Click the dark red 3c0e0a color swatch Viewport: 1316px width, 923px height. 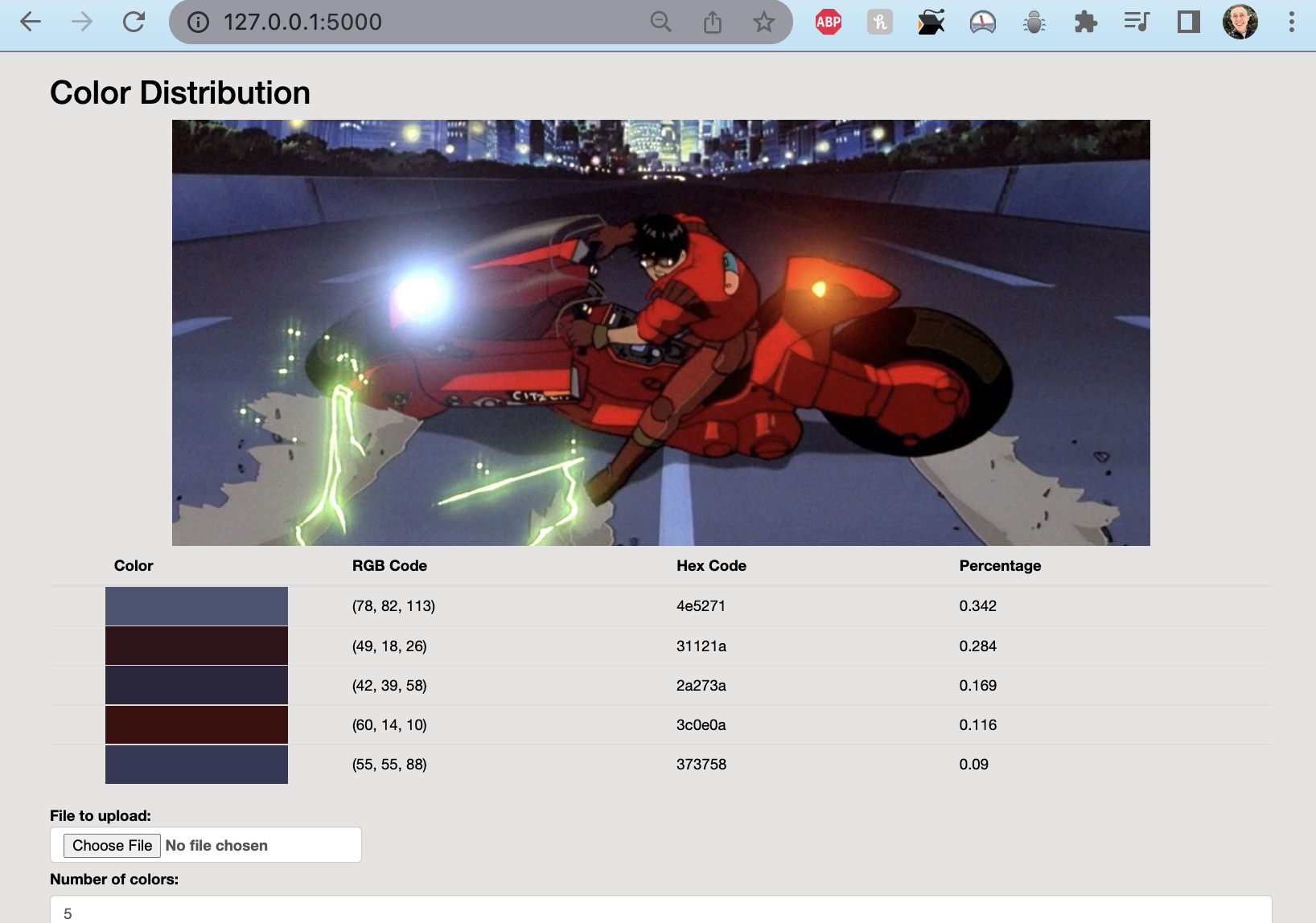click(196, 724)
